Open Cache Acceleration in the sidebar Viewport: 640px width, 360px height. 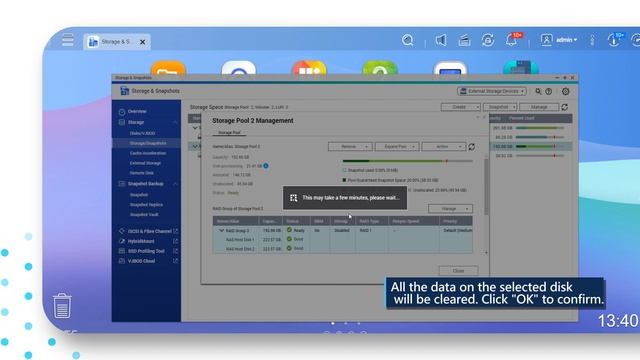coord(148,153)
